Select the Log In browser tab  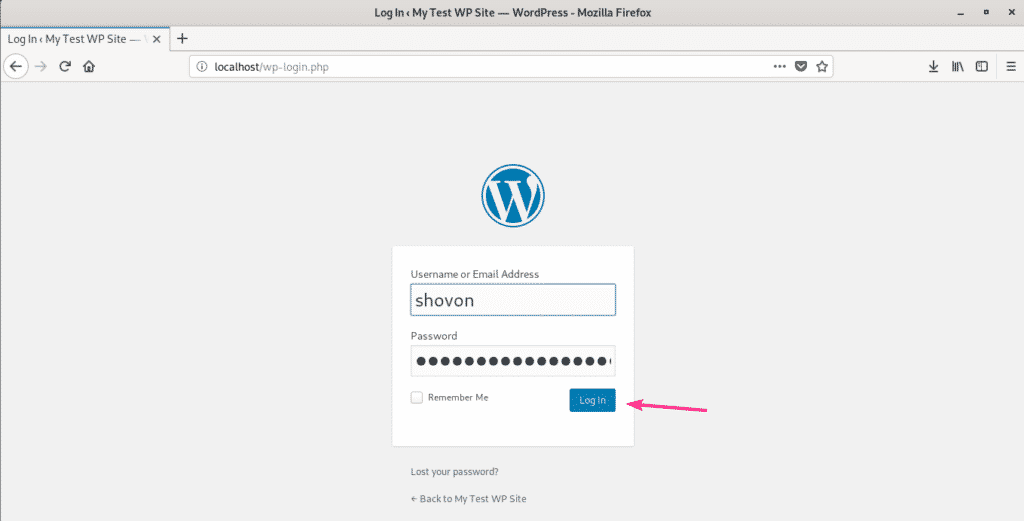pos(85,39)
